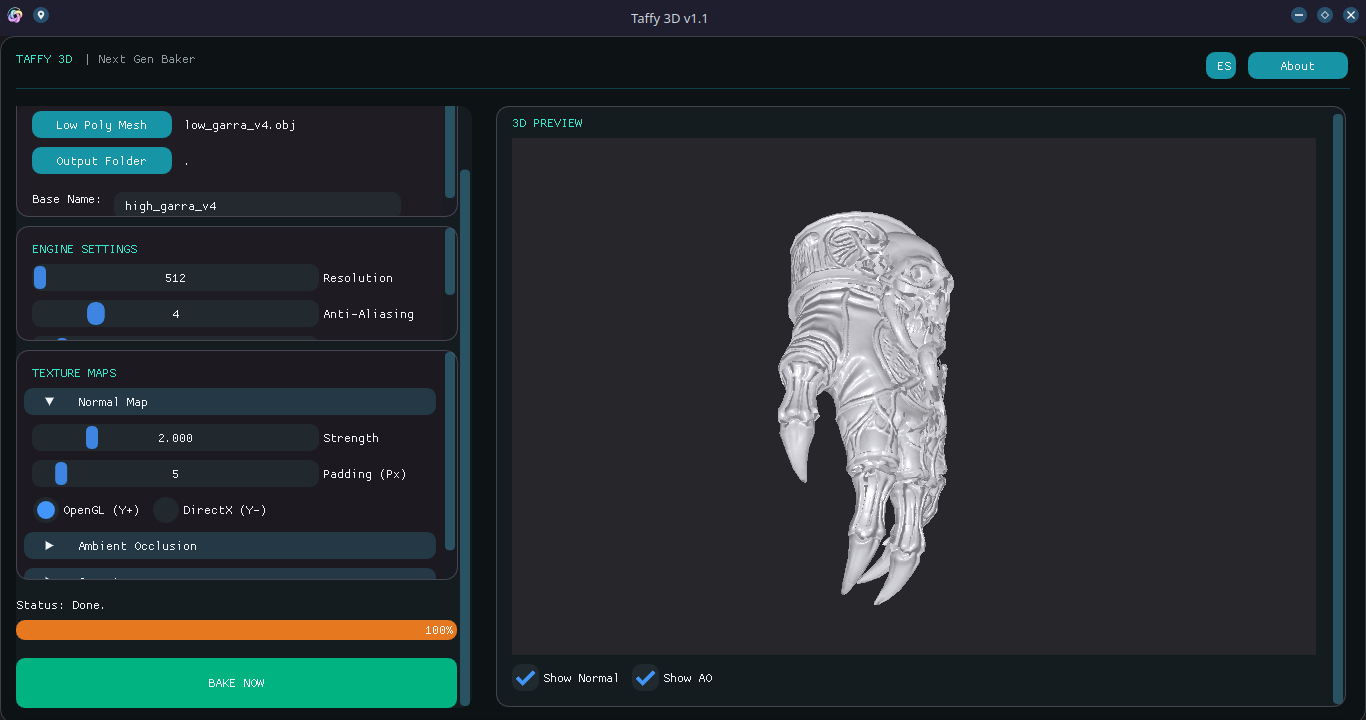
Task: Click the pin icon in the title bar
Action: click(40, 15)
